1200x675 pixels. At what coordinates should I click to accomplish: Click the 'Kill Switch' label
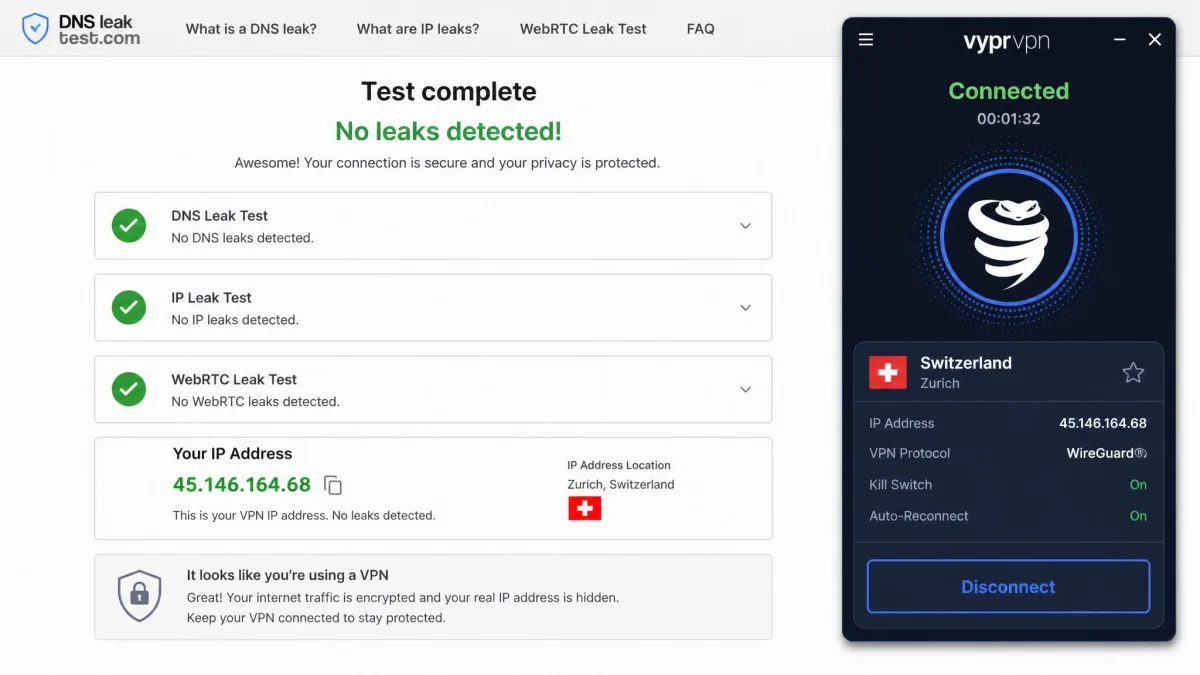pos(900,485)
